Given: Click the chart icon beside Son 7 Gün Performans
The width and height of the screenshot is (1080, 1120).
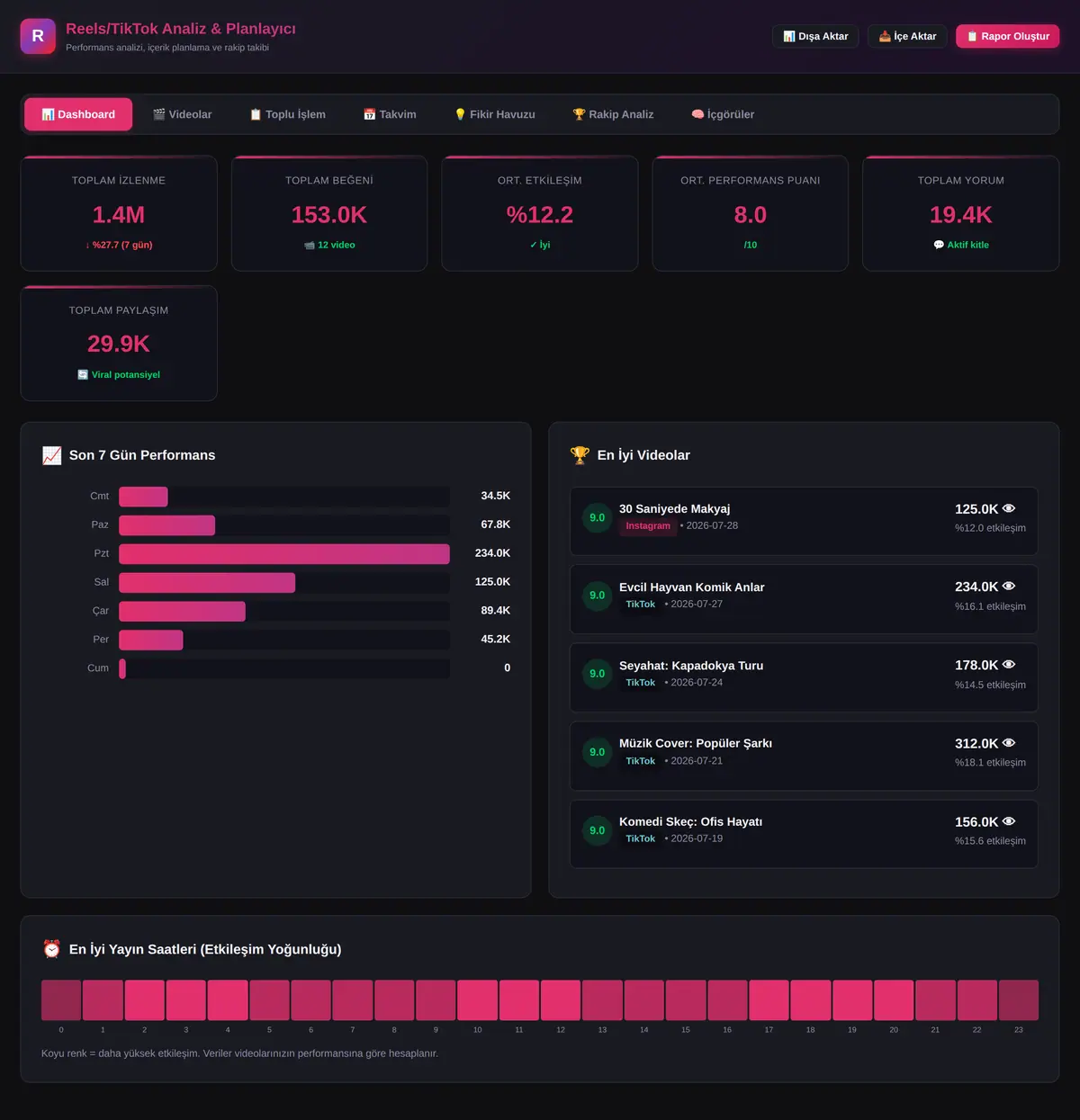Looking at the screenshot, I should tap(52, 455).
